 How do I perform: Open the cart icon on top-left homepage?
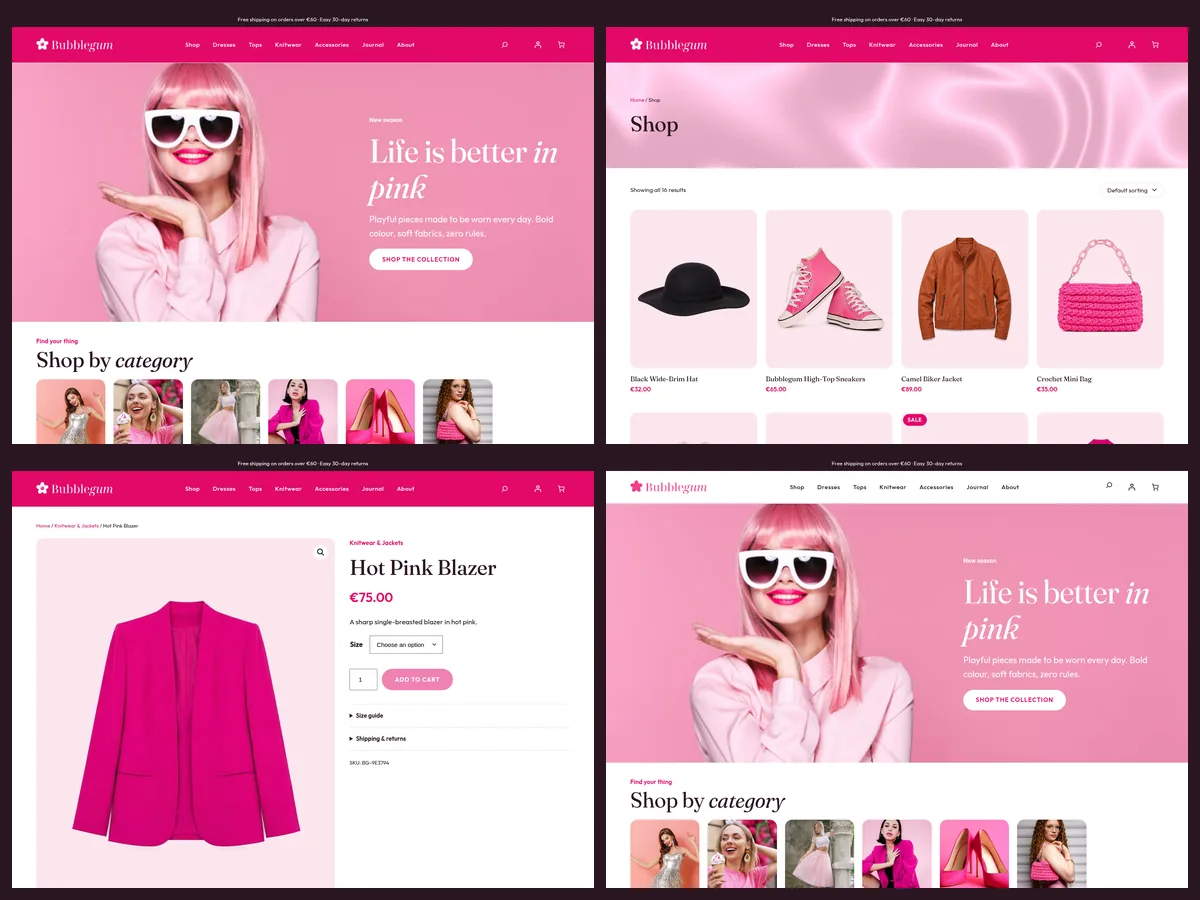tap(561, 44)
